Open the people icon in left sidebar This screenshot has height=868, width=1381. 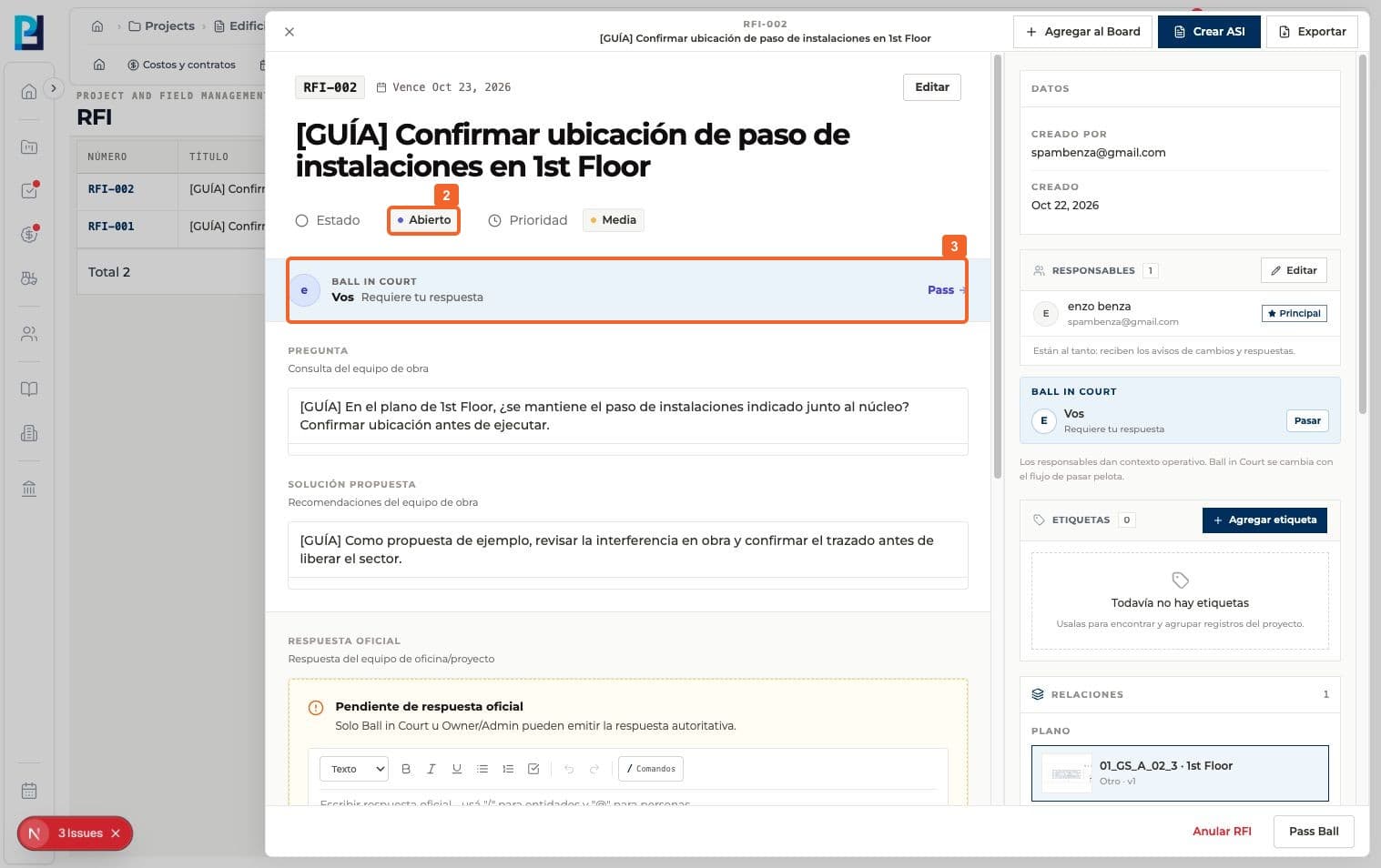(29, 334)
